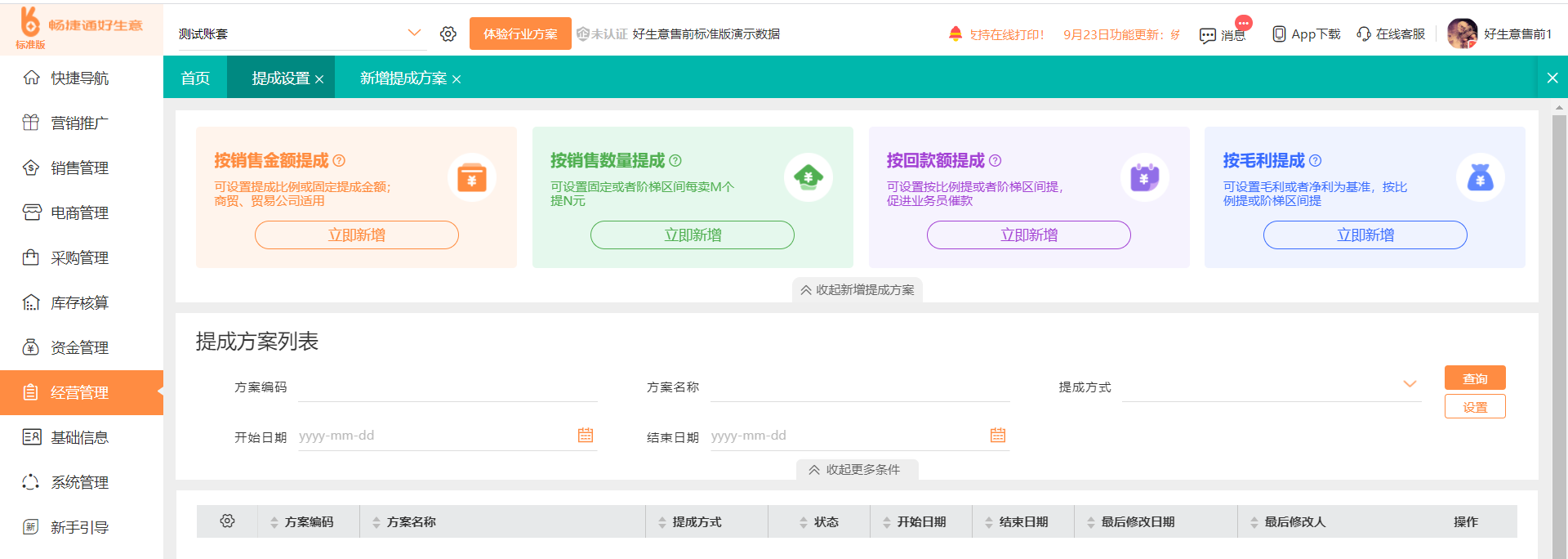Click help icon next to 按毛利提成
The image size is (1568, 559).
(1315, 161)
